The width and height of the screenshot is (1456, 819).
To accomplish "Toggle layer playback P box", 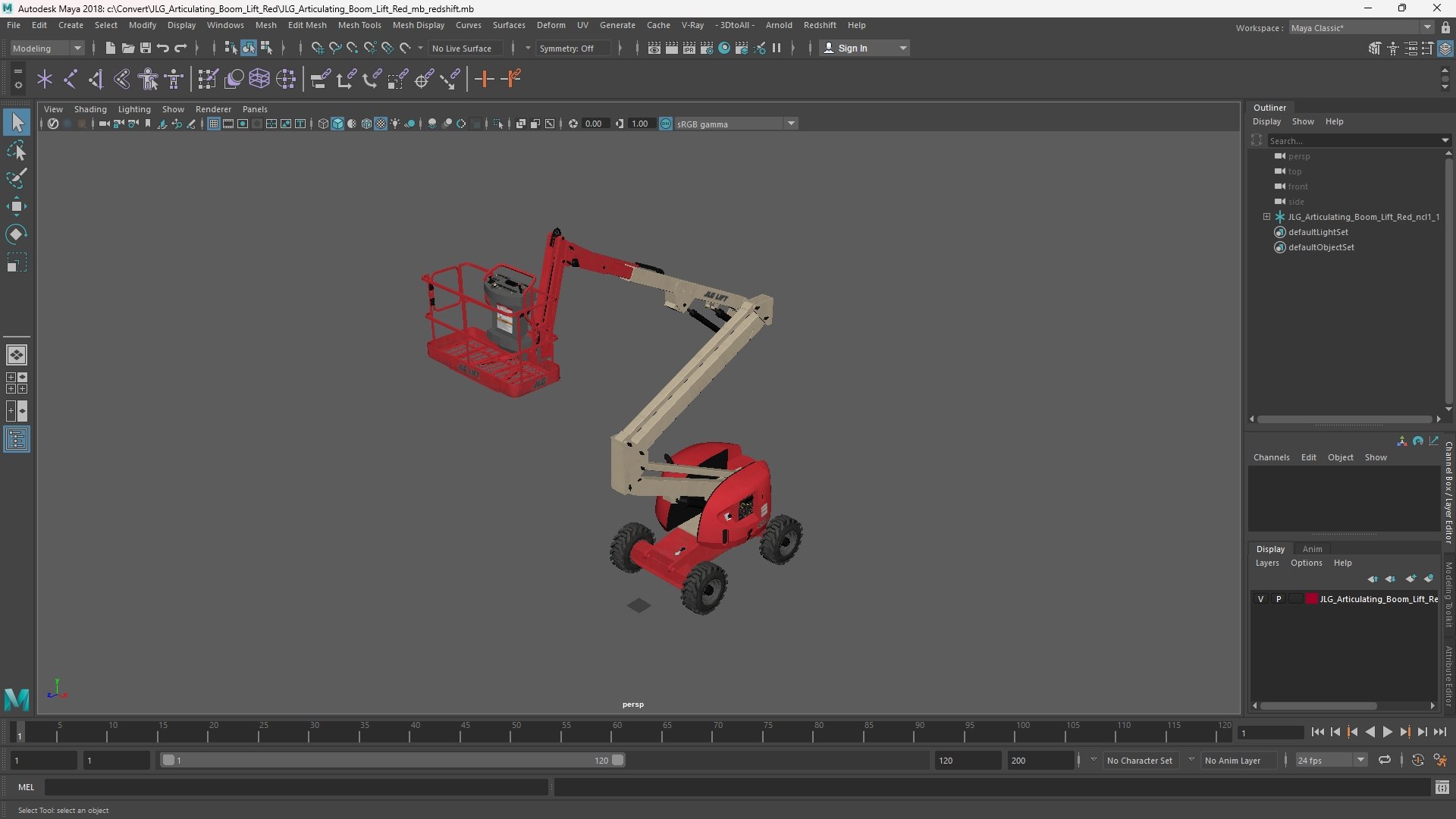I will coord(1279,599).
